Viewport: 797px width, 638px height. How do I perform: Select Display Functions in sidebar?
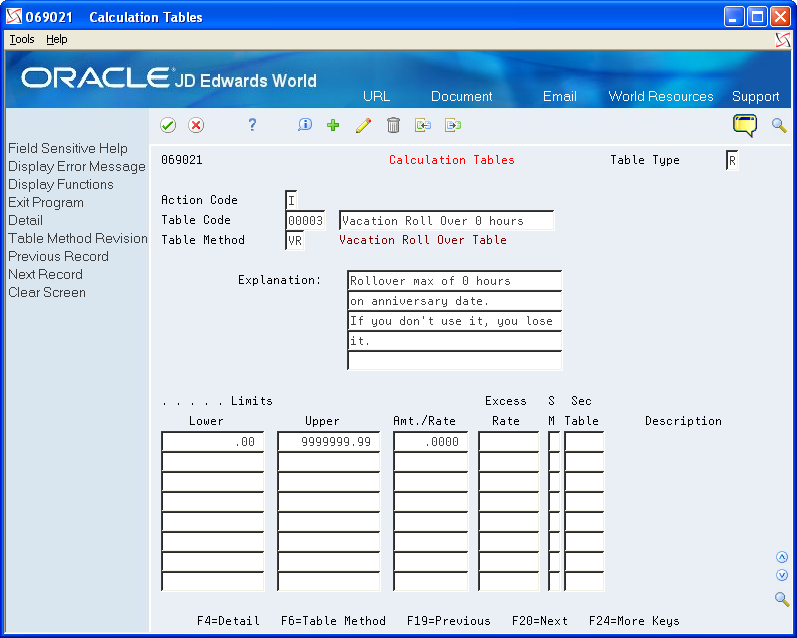pyautogui.click(x=60, y=184)
